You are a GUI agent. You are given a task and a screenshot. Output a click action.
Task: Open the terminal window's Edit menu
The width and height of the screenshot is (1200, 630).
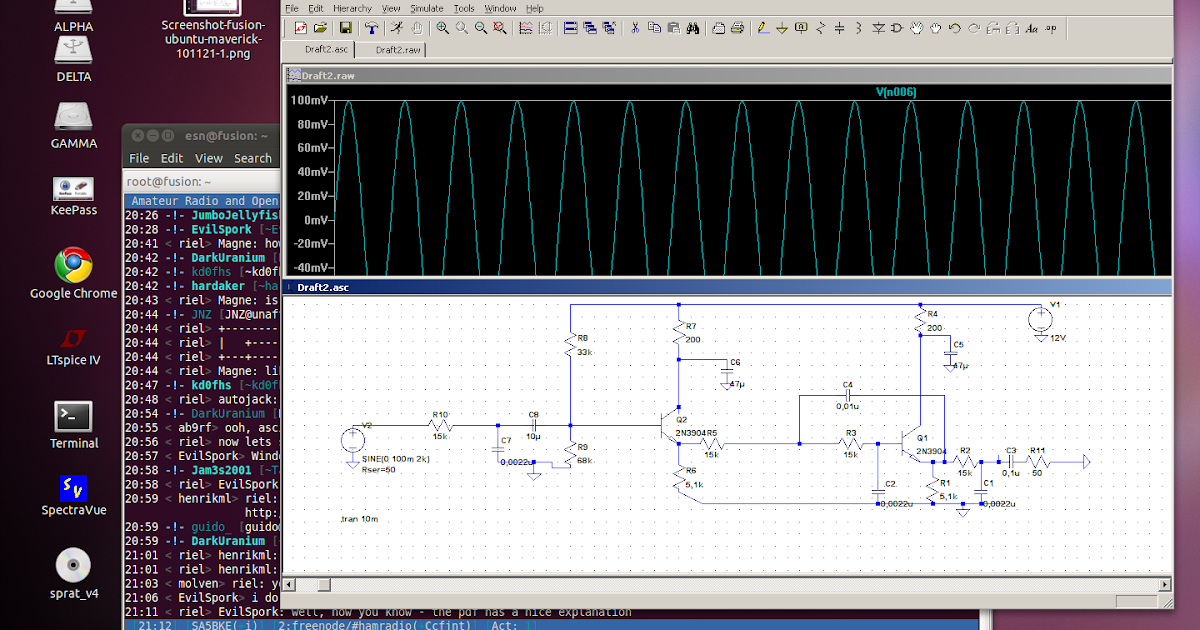click(x=172, y=158)
